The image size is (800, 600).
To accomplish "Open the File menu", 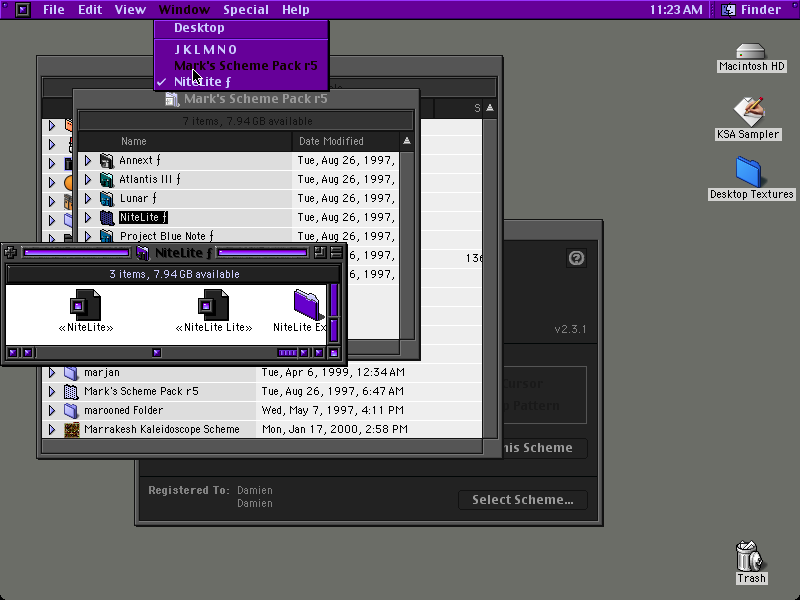I will (x=54, y=10).
